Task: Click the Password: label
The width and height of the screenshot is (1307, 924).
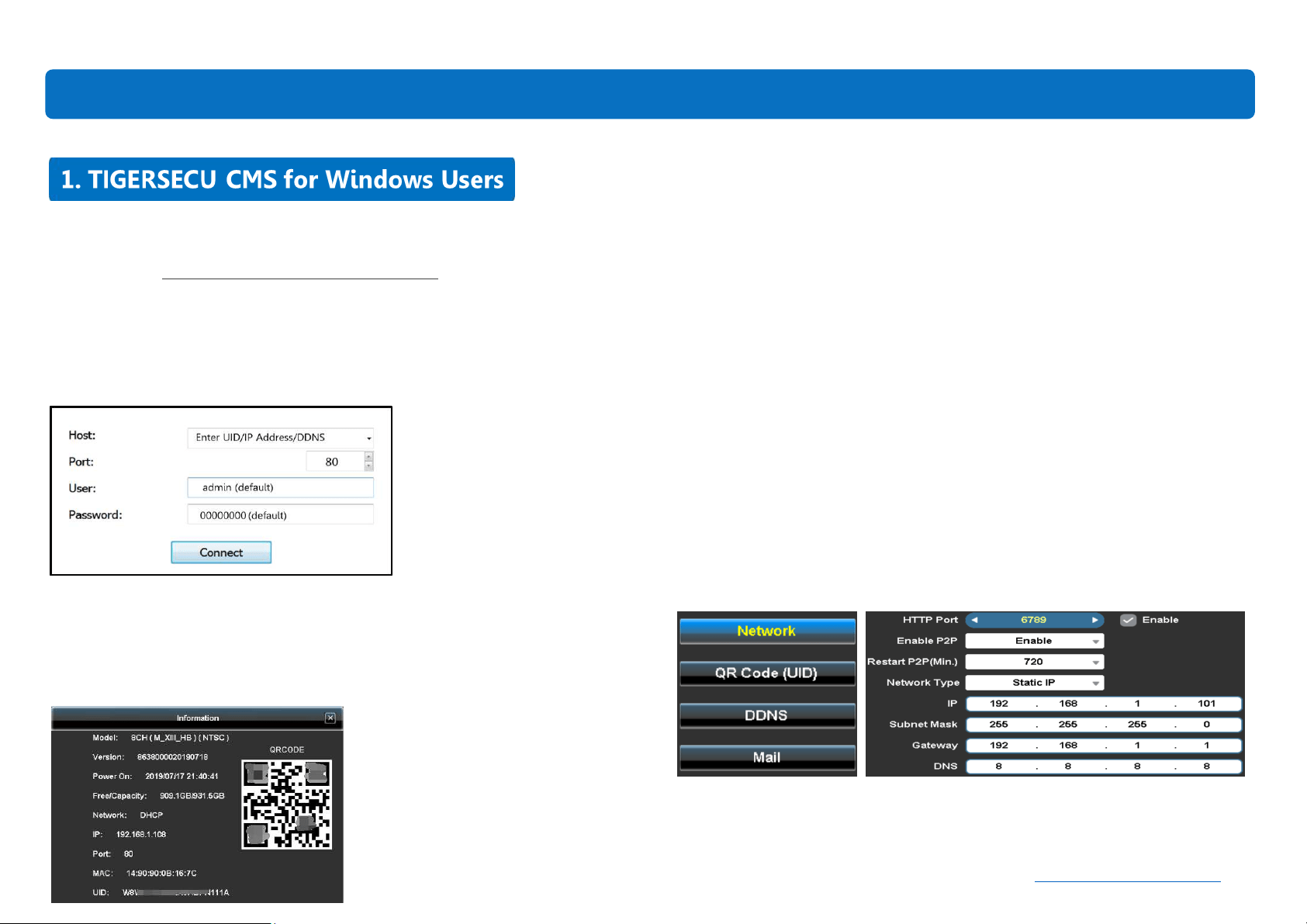Action: 95,514
